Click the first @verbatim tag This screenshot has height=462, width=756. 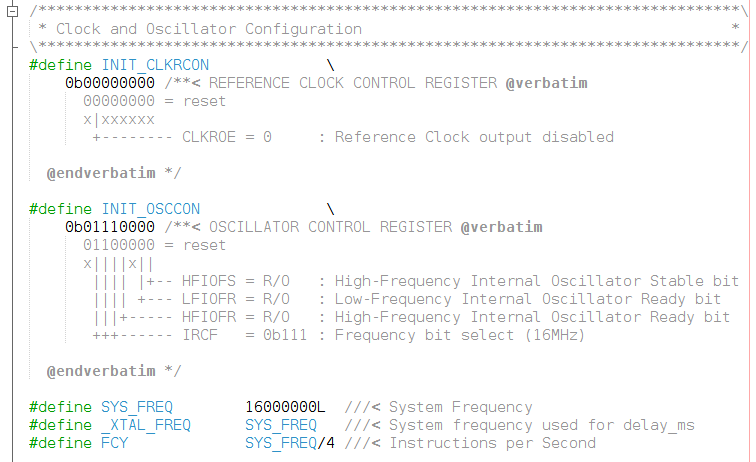(x=546, y=83)
